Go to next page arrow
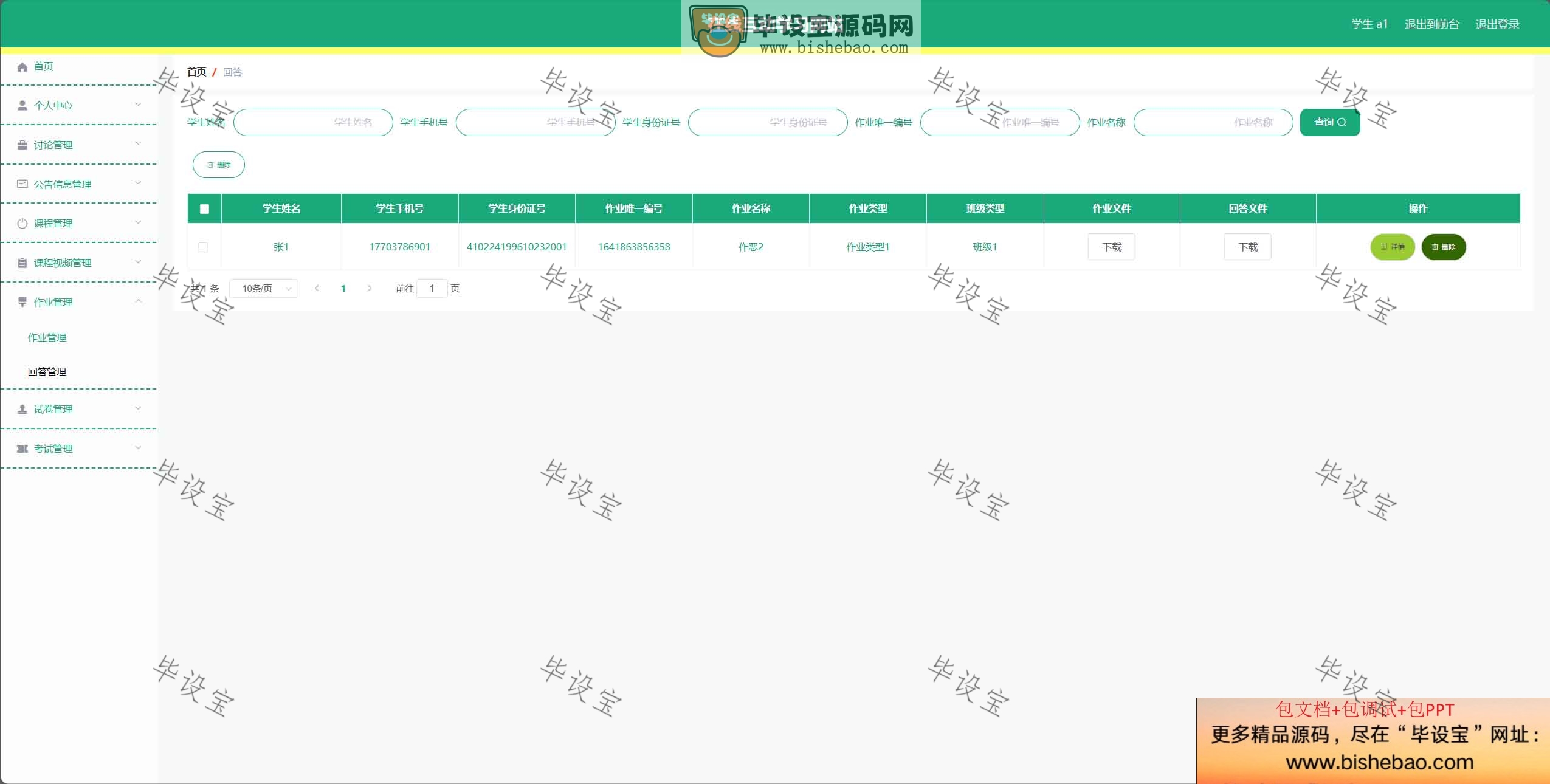This screenshot has height=784, width=1550. [x=369, y=289]
